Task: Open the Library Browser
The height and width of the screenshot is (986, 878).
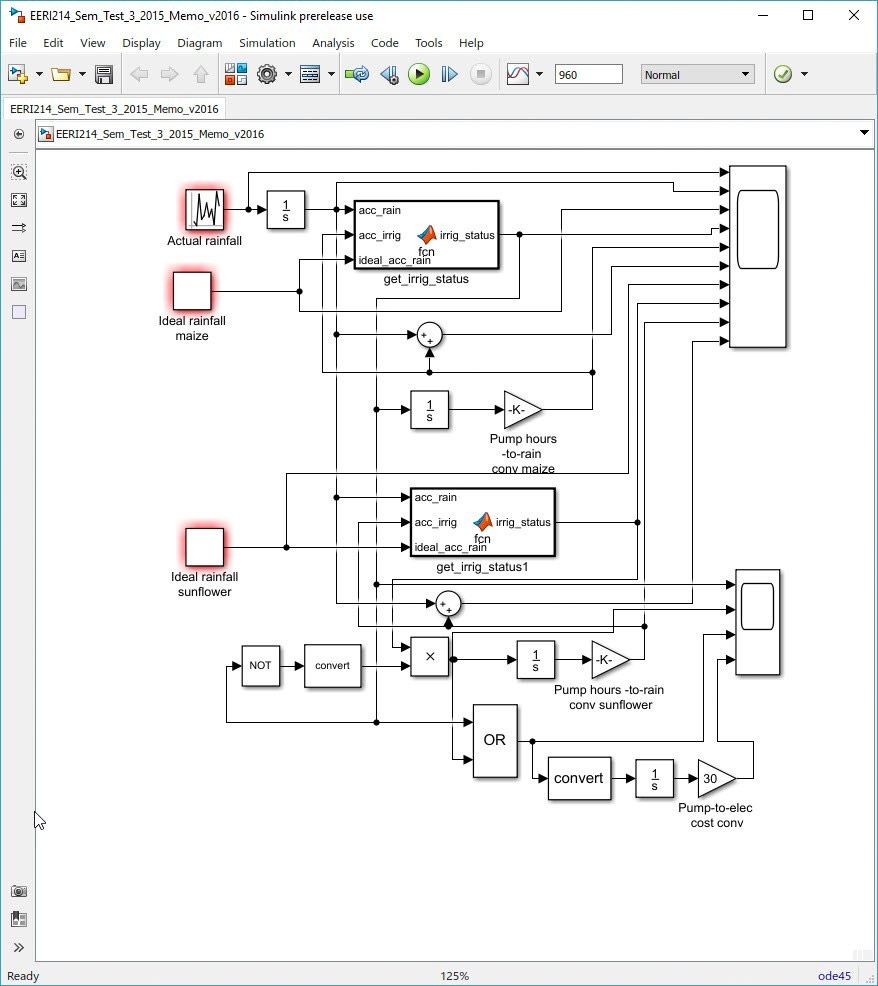Action: (x=235, y=74)
